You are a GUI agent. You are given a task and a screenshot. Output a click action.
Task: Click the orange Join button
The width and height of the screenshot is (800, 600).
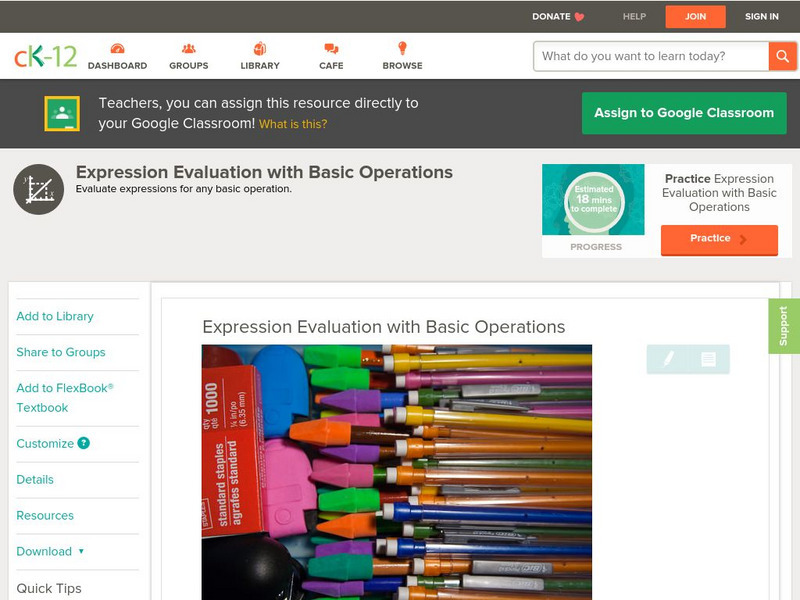coord(695,16)
